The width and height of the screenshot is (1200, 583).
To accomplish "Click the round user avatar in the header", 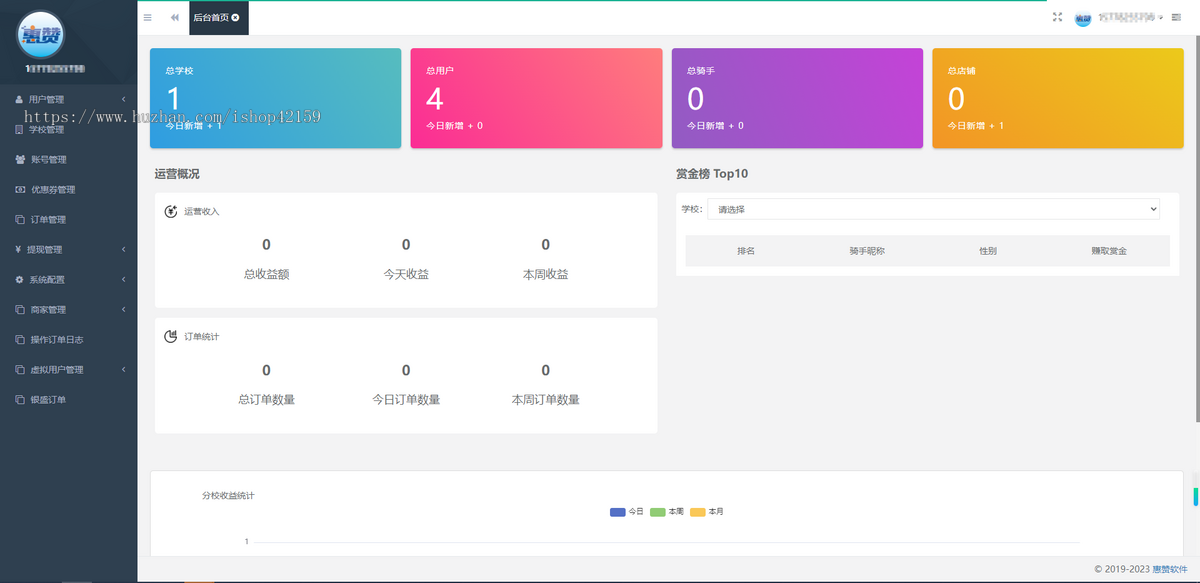I will [1083, 19].
